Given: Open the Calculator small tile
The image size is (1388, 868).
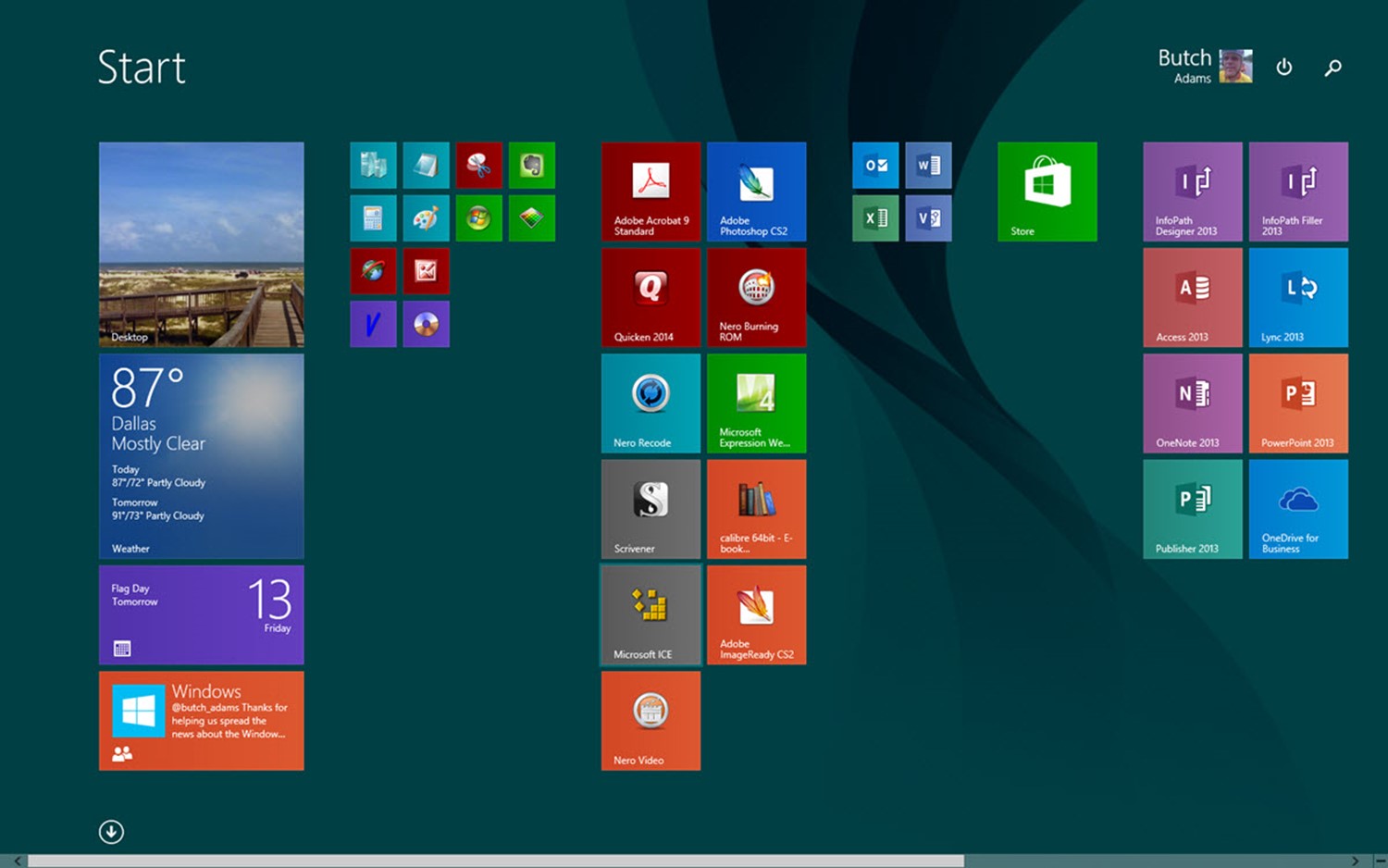Looking at the screenshot, I should pyautogui.click(x=373, y=218).
